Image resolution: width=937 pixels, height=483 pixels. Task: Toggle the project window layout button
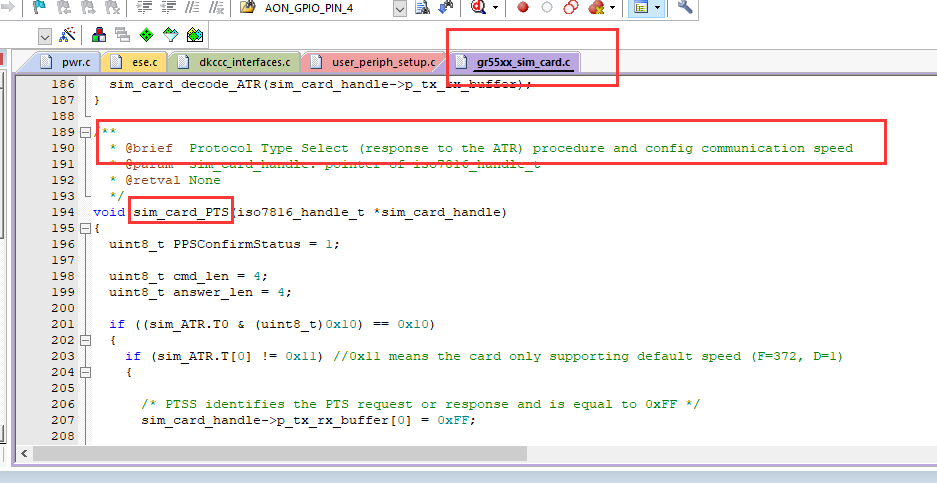click(x=641, y=7)
